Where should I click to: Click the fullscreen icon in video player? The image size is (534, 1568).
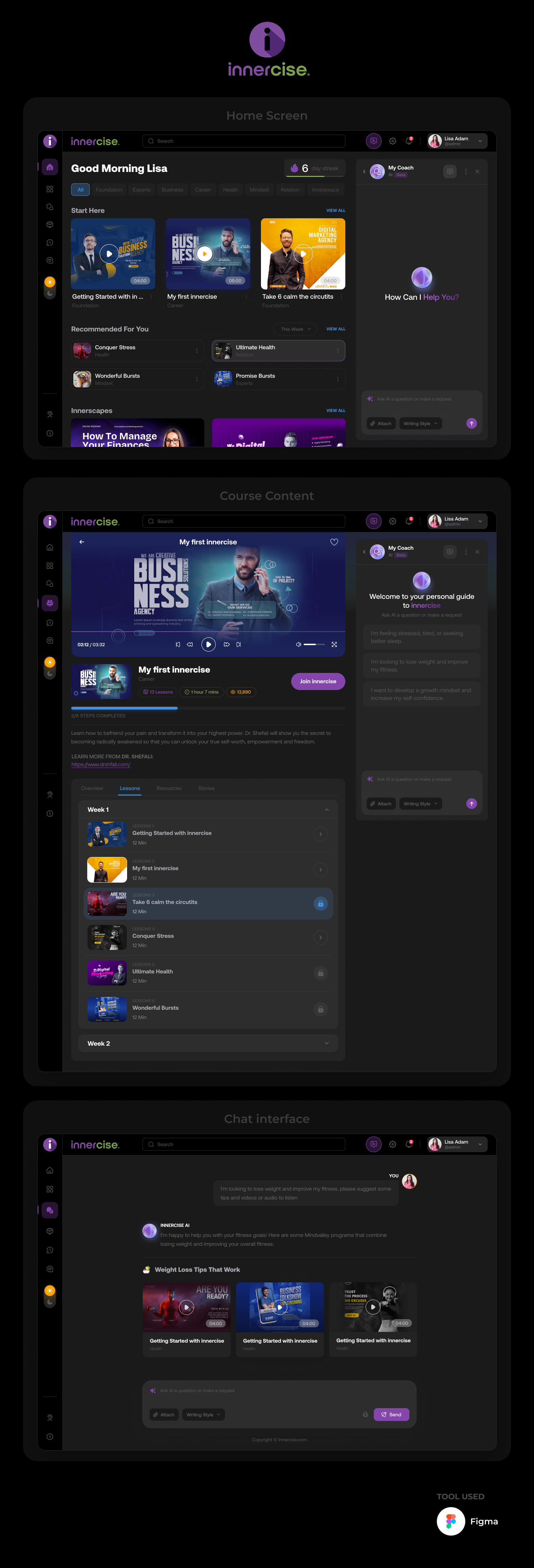(x=334, y=644)
